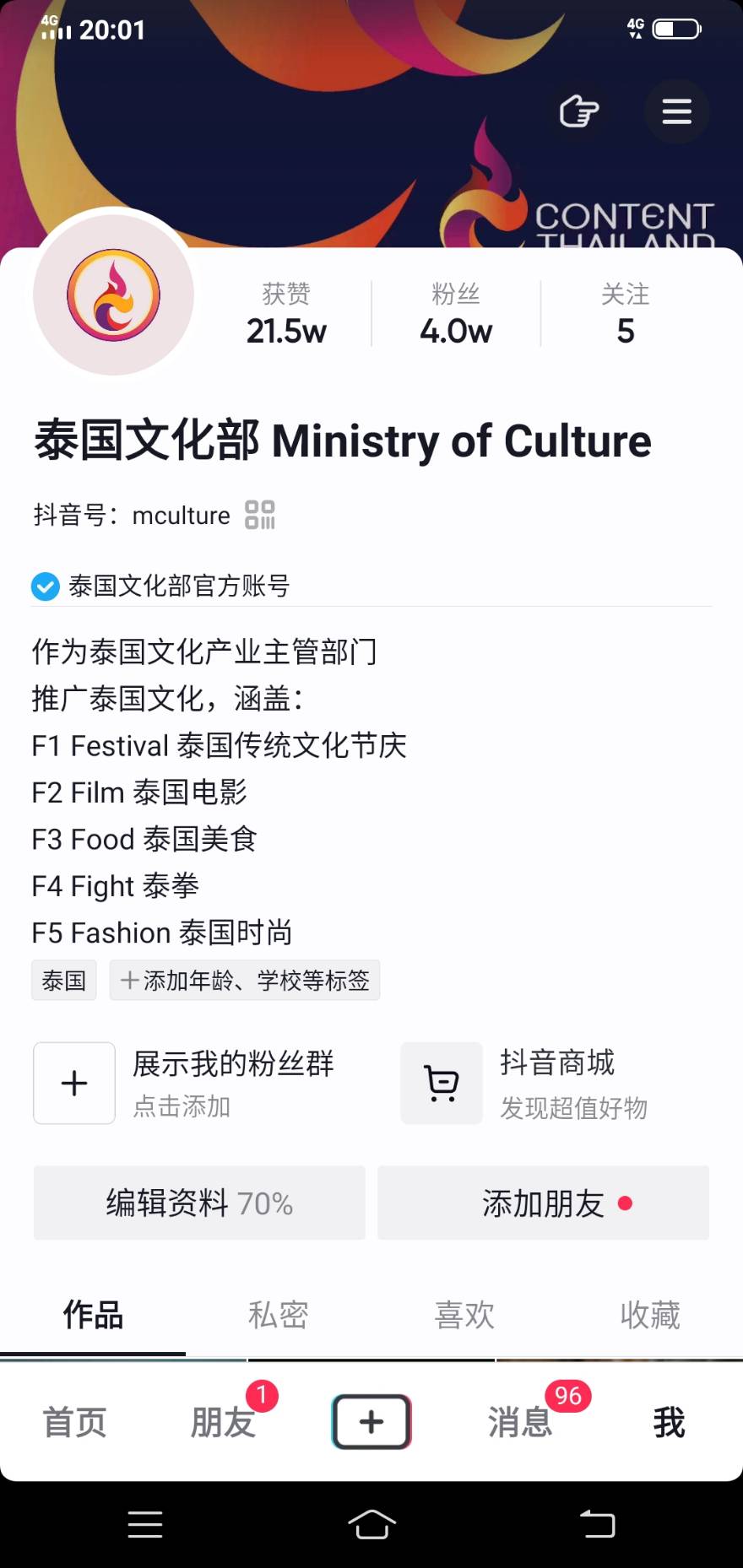Tap the 添加朋友 button
The height and width of the screenshot is (1568, 743).
[x=543, y=1203]
